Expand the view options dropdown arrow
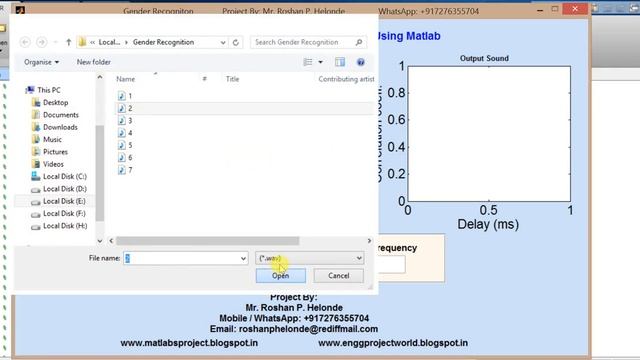 point(320,62)
